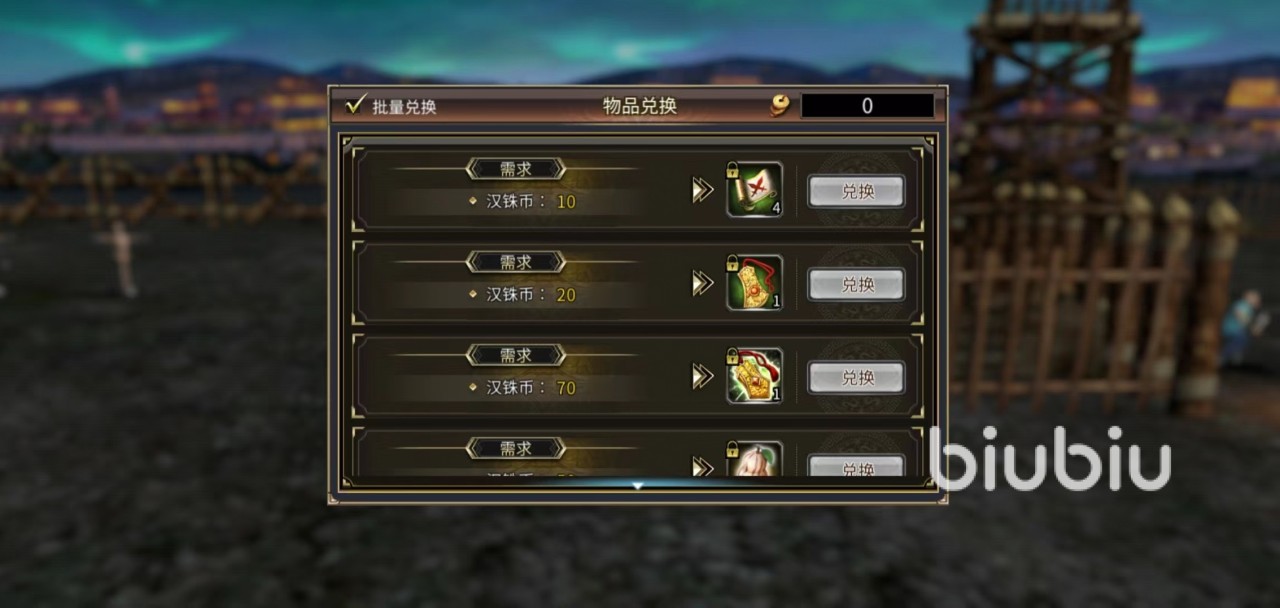1280x608 pixels.
Task: Click the currency balance field showing 0
Action: [x=867, y=106]
